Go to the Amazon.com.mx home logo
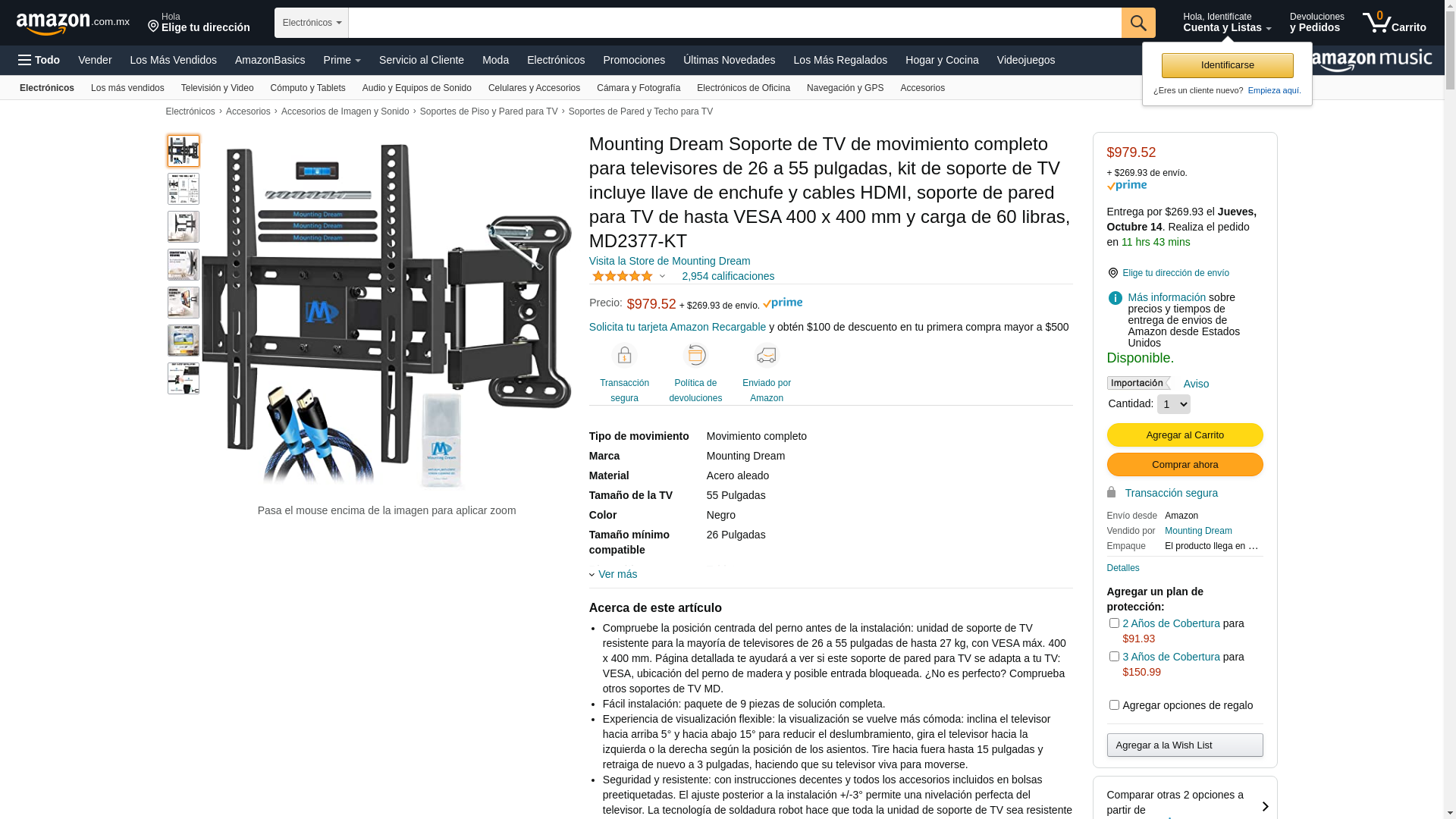Screen dimensions: 1456x819 click(x=73, y=24)
